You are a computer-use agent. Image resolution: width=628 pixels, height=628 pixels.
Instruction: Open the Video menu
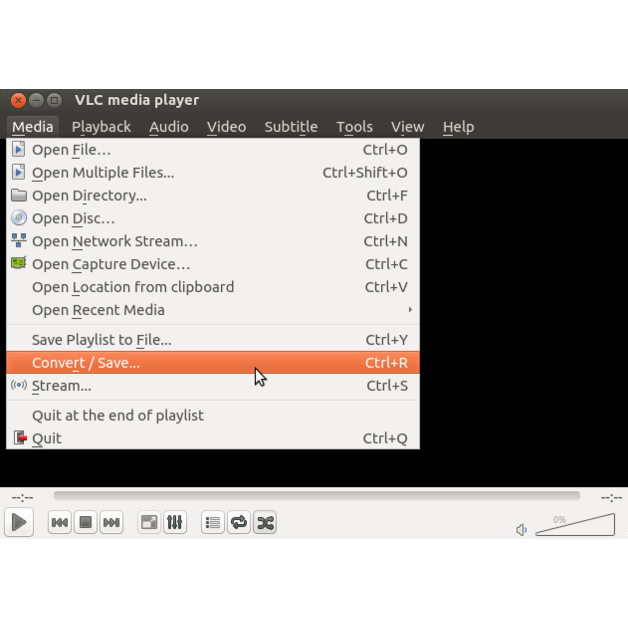point(226,127)
